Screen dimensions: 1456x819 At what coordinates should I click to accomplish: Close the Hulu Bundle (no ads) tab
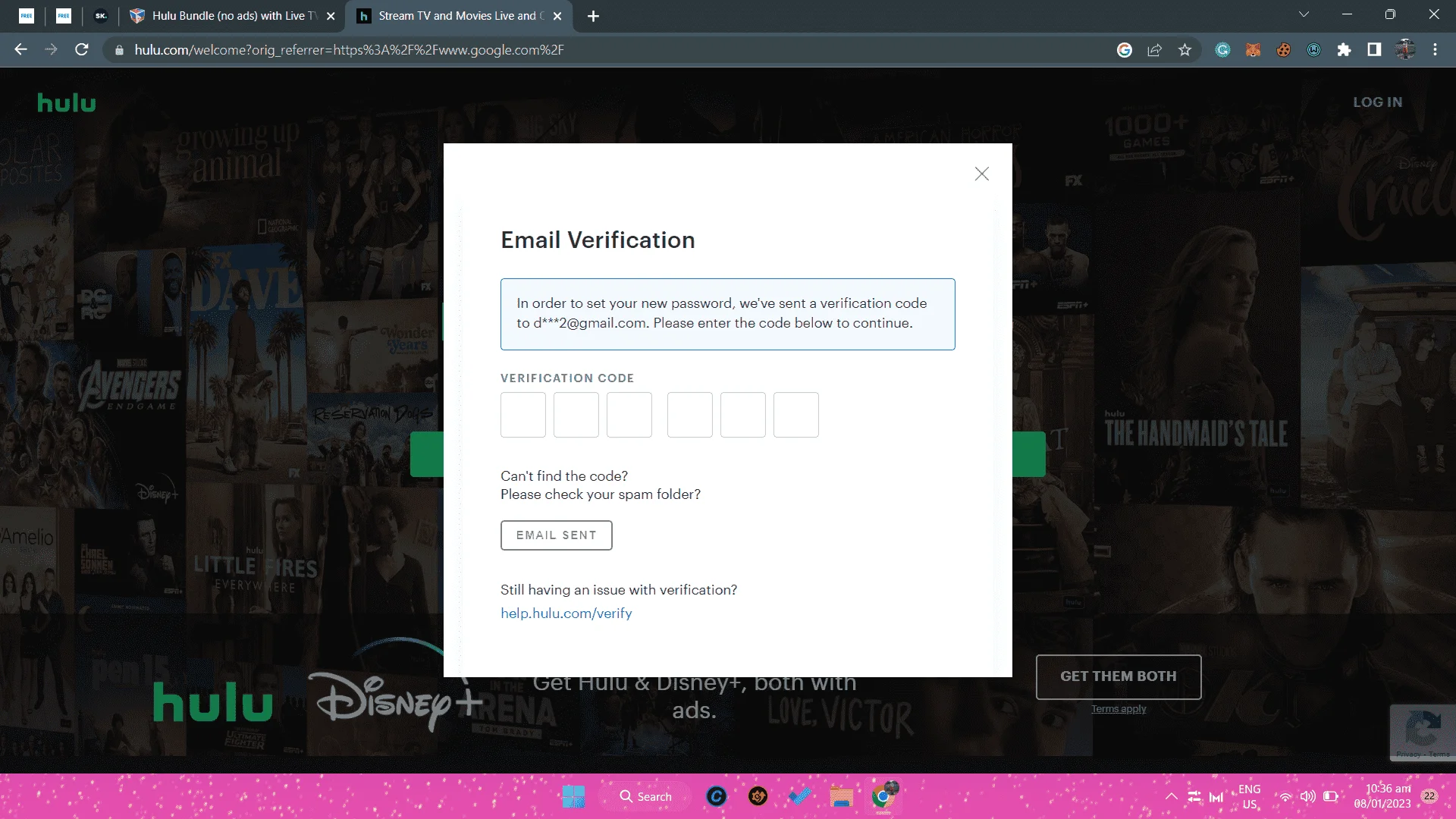click(x=331, y=16)
